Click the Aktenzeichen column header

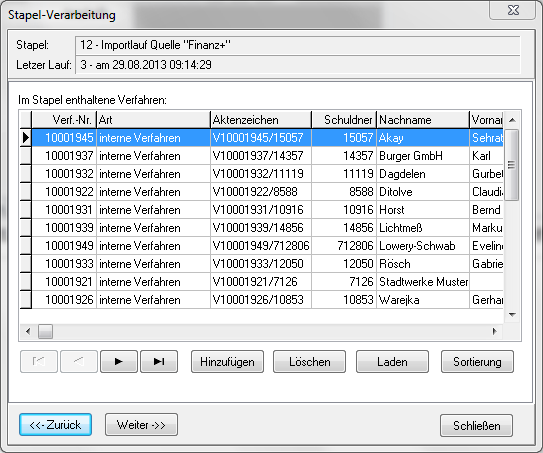[x=261, y=120]
